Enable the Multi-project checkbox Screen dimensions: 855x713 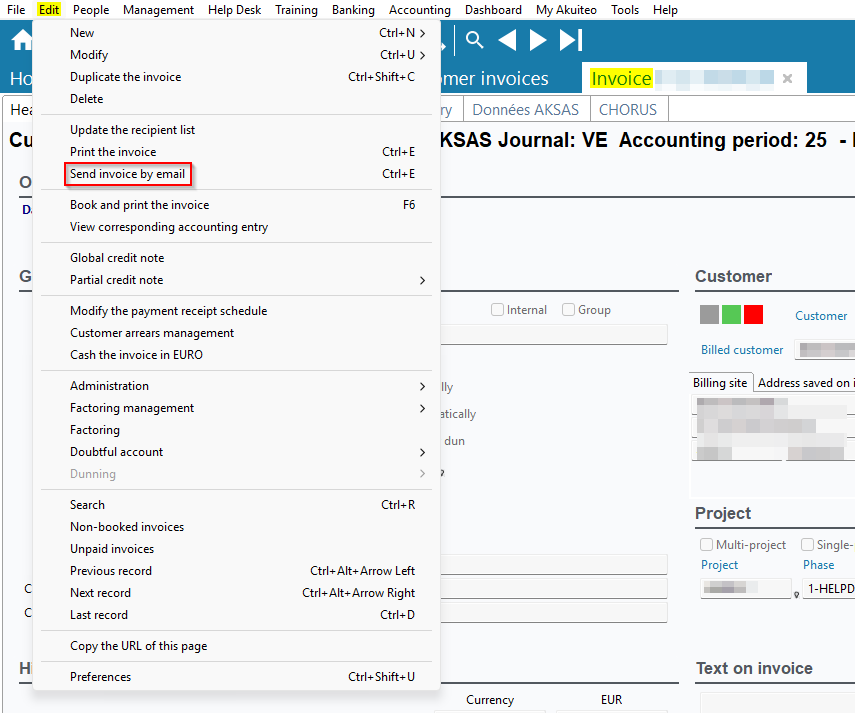707,545
